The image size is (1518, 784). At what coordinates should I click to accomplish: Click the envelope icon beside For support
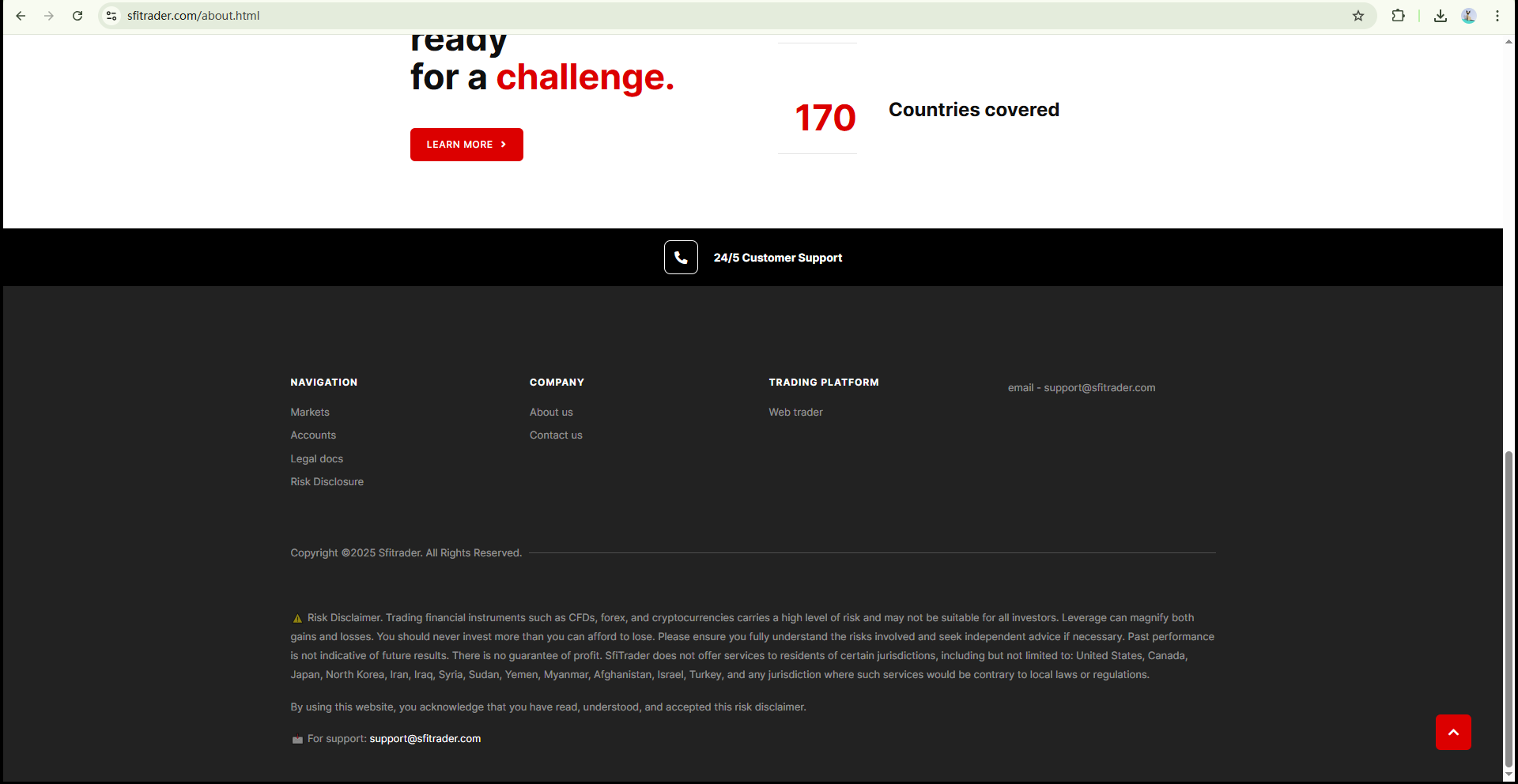[297, 740]
